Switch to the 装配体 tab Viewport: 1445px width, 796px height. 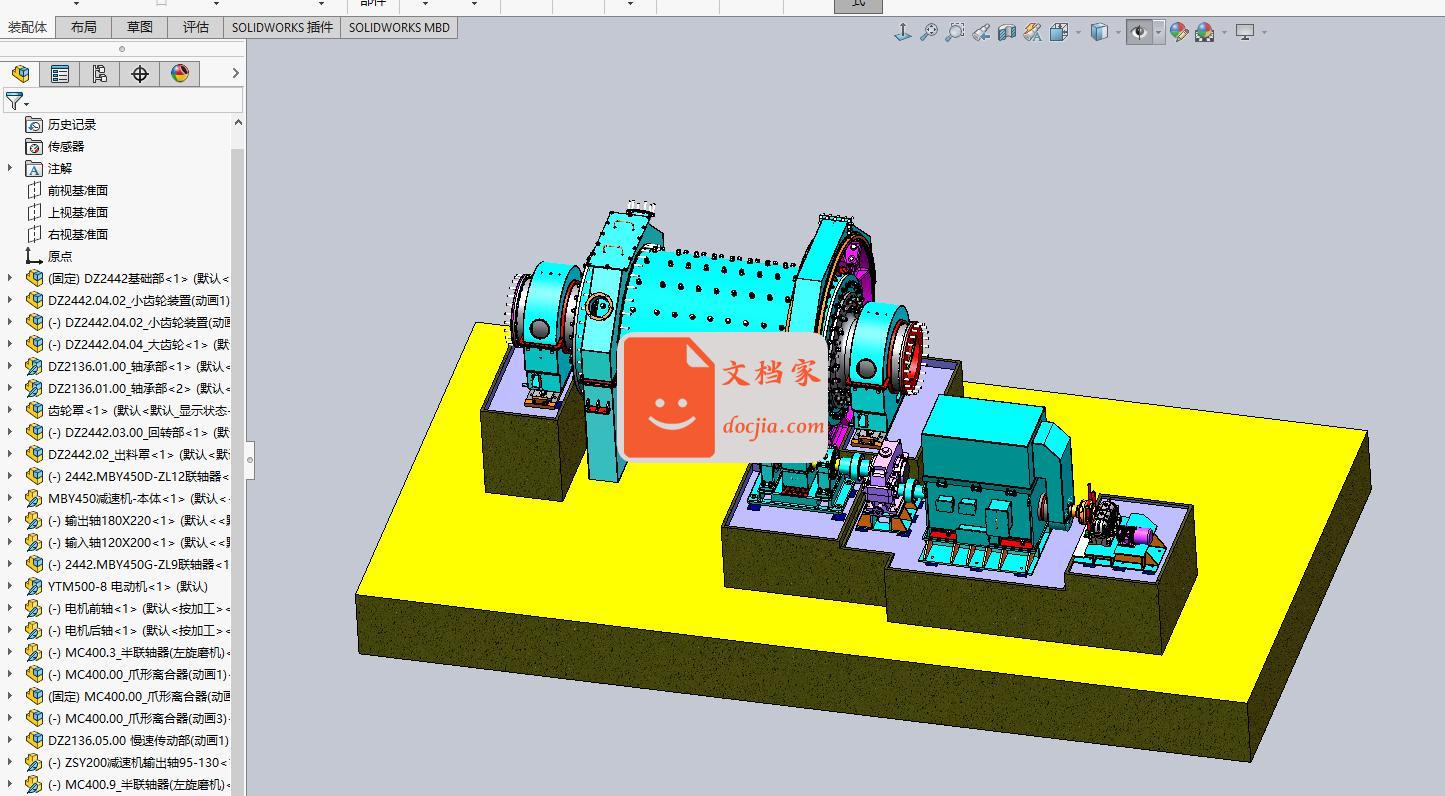[28, 27]
